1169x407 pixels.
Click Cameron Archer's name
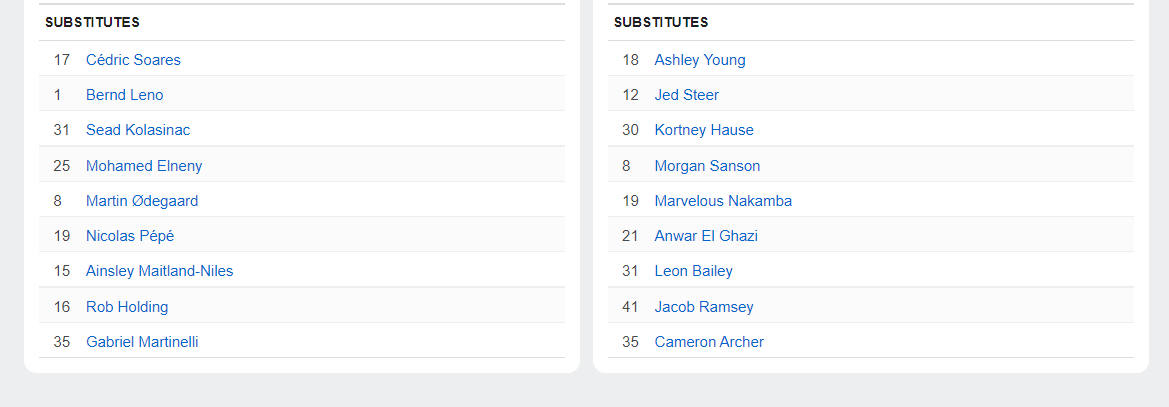point(709,342)
